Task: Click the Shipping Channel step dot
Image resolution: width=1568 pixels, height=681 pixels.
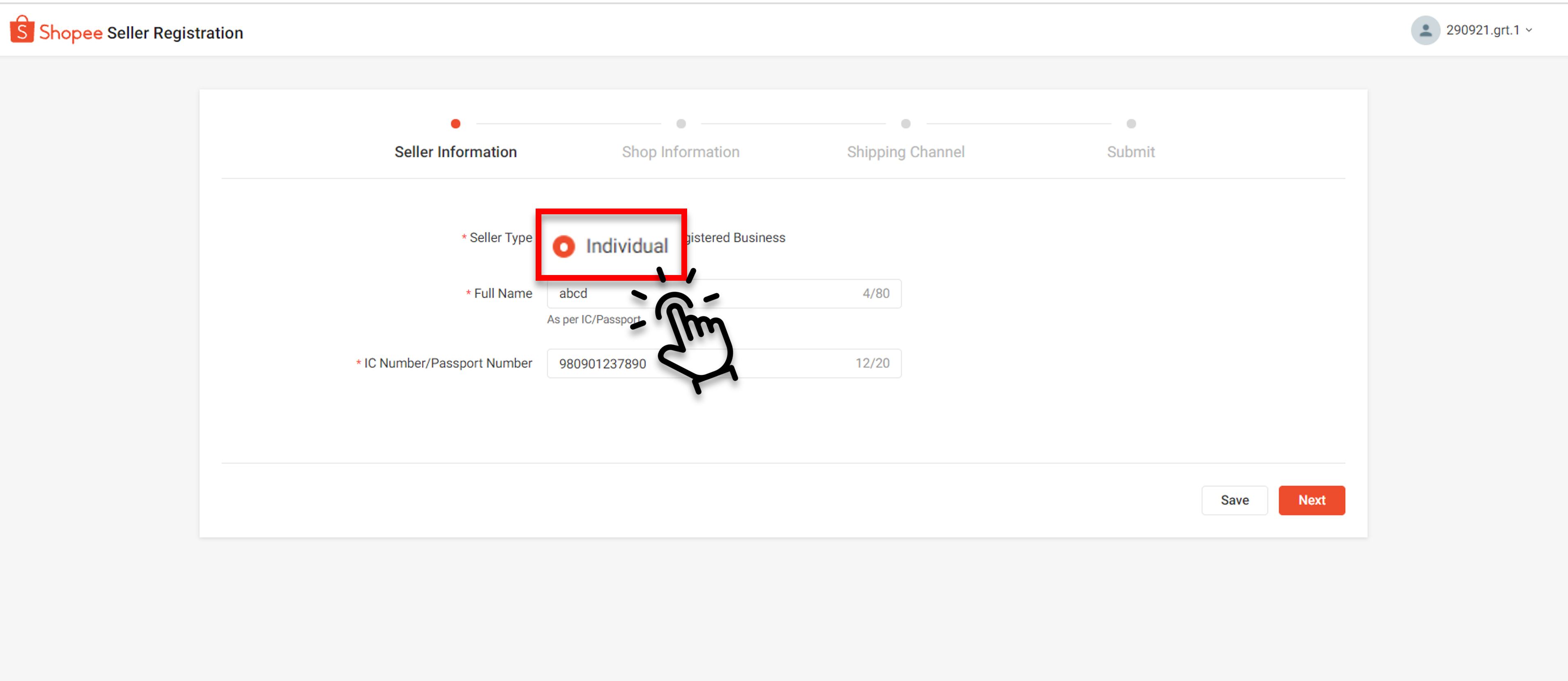Action: pos(905,124)
